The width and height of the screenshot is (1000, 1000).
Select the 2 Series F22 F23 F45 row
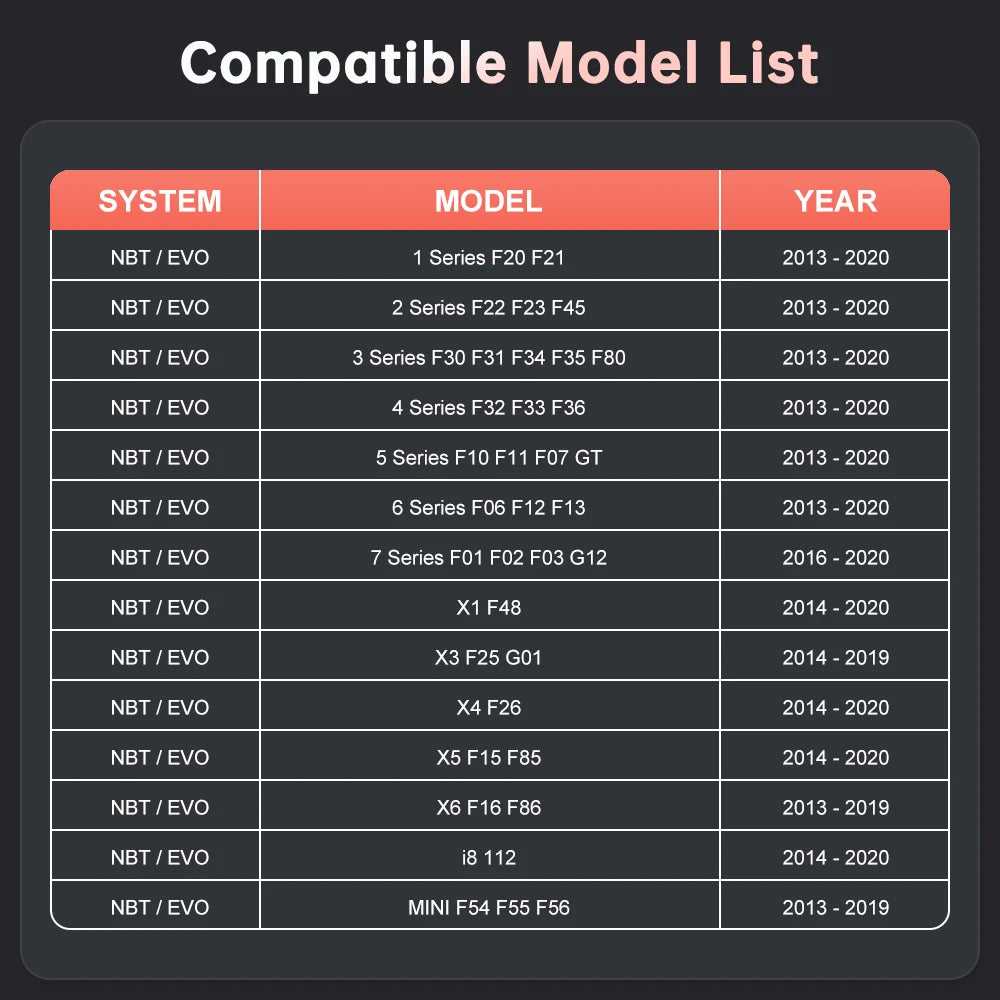[500, 305]
